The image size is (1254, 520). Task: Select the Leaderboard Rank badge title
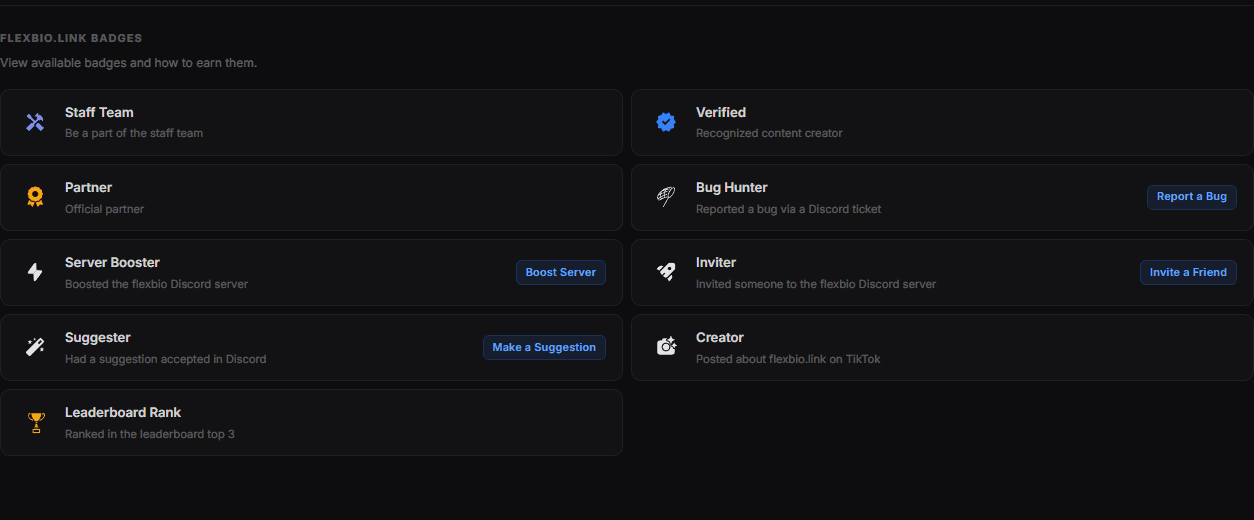(123, 412)
